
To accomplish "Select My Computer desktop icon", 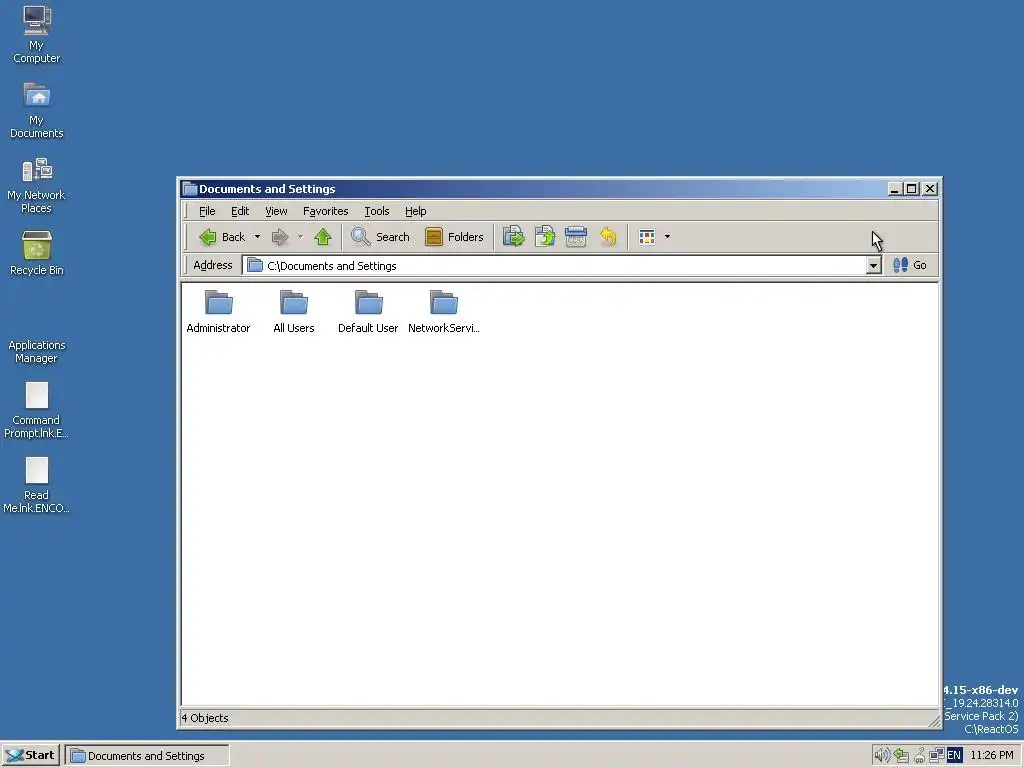I will (37, 35).
